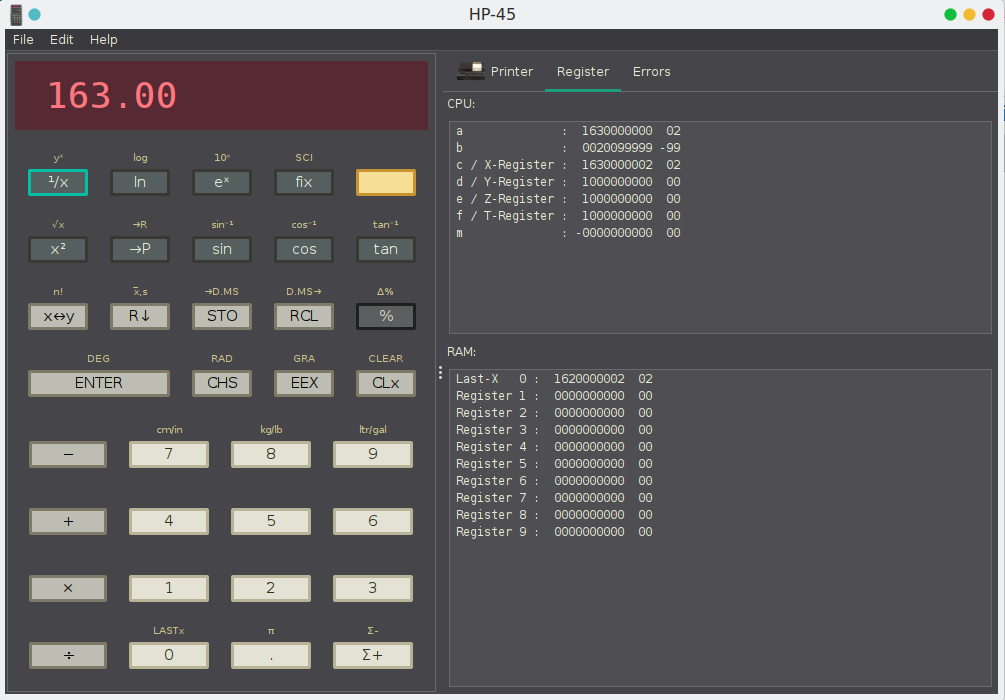
Task: Click the digit 5 key
Action: [x=270, y=521]
